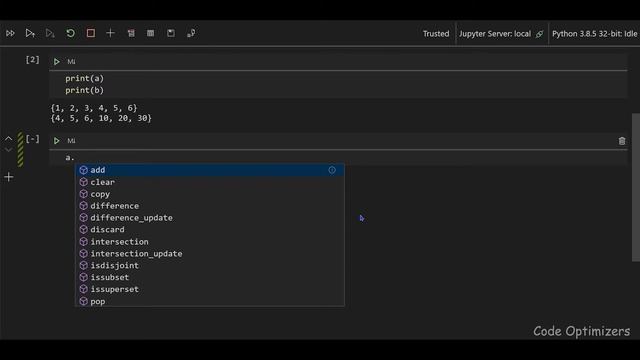The image size is (640, 360).
Task: Pick pop from the autocomplete list
Action: click(210, 301)
